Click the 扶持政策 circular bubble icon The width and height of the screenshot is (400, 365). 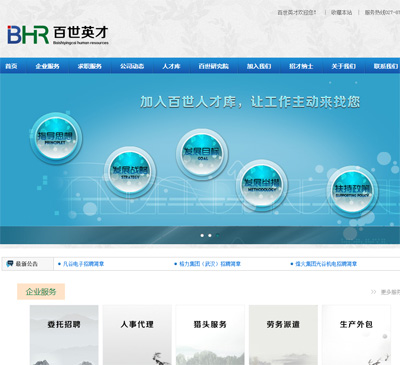pos(352,191)
